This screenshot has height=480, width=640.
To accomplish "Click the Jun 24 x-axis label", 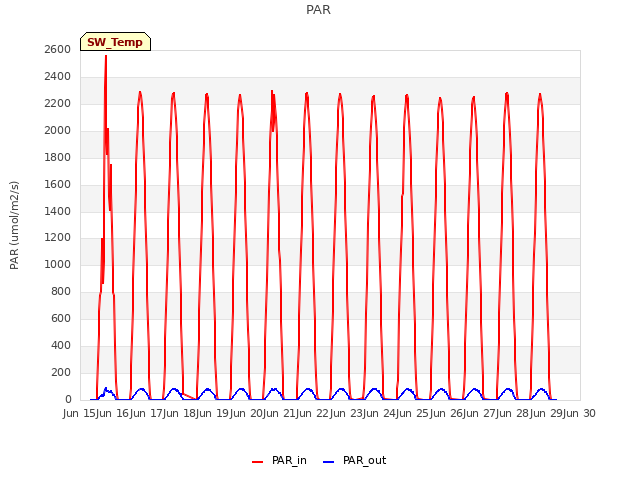I will pyautogui.click(x=380, y=413).
